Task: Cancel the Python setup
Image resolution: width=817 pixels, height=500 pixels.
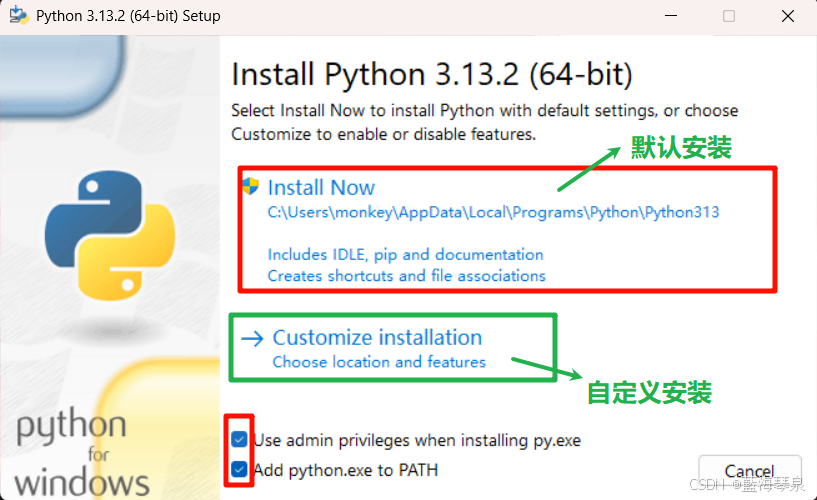Action: 749,471
